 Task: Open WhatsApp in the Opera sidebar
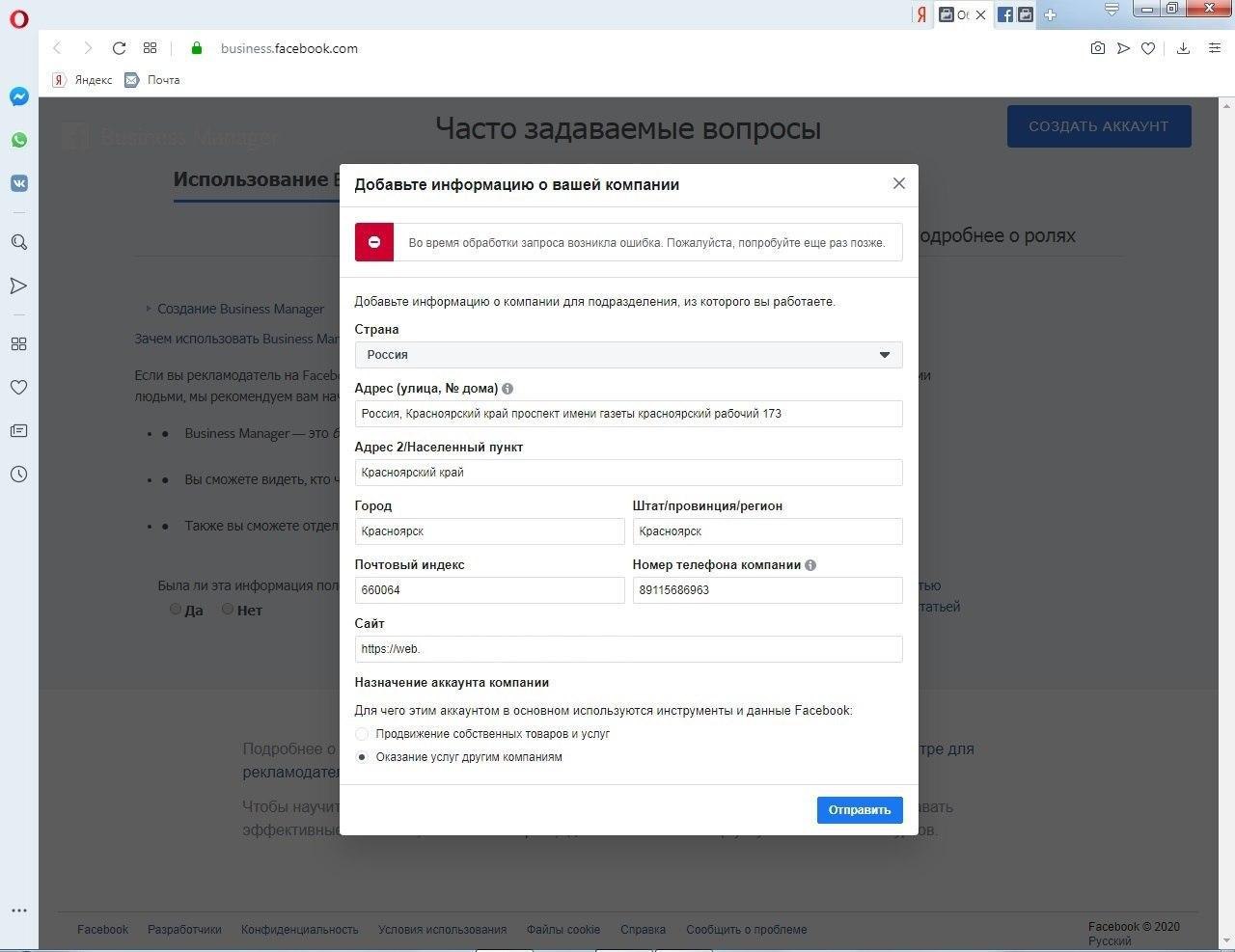[x=18, y=140]
